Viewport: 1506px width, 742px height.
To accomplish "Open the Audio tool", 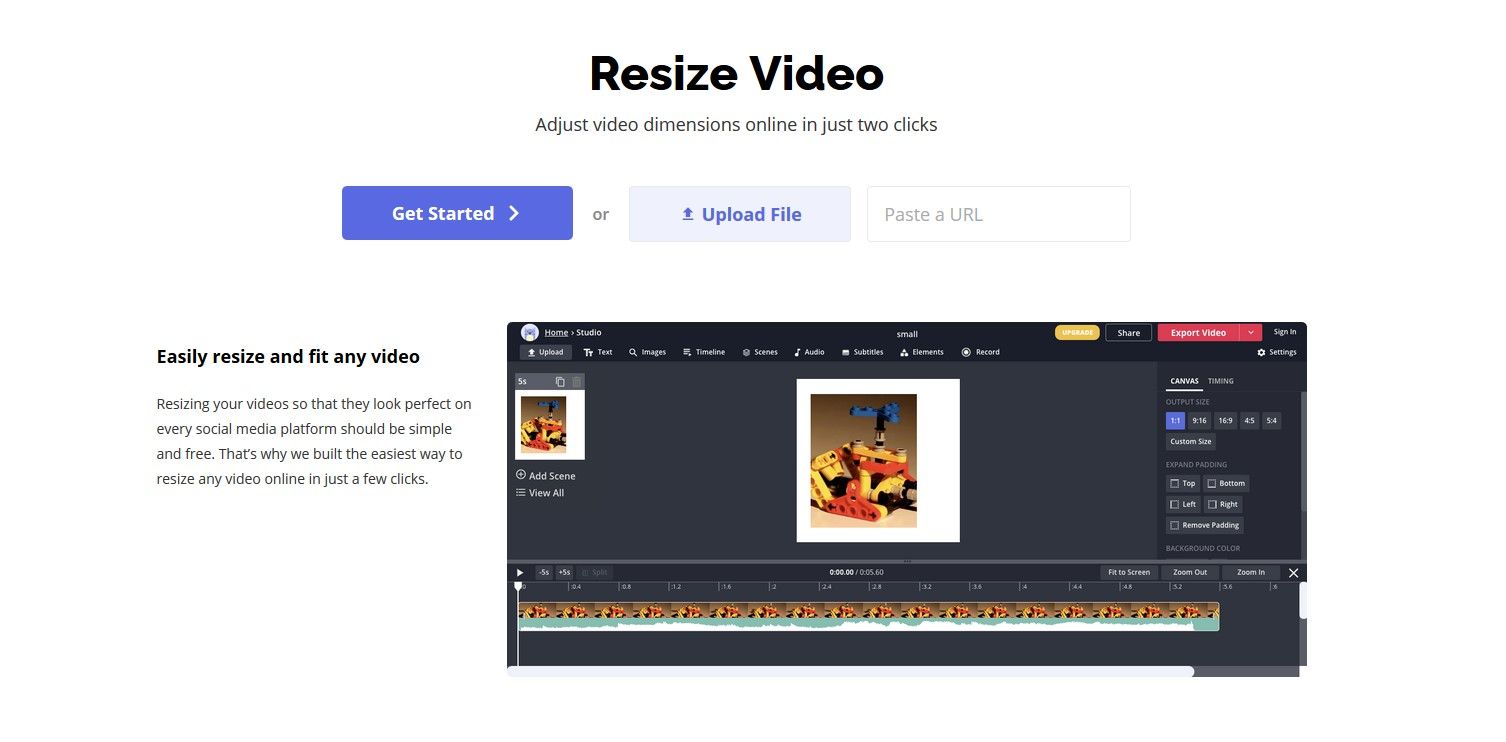I will pyautogui.click(x=809, y=352).
